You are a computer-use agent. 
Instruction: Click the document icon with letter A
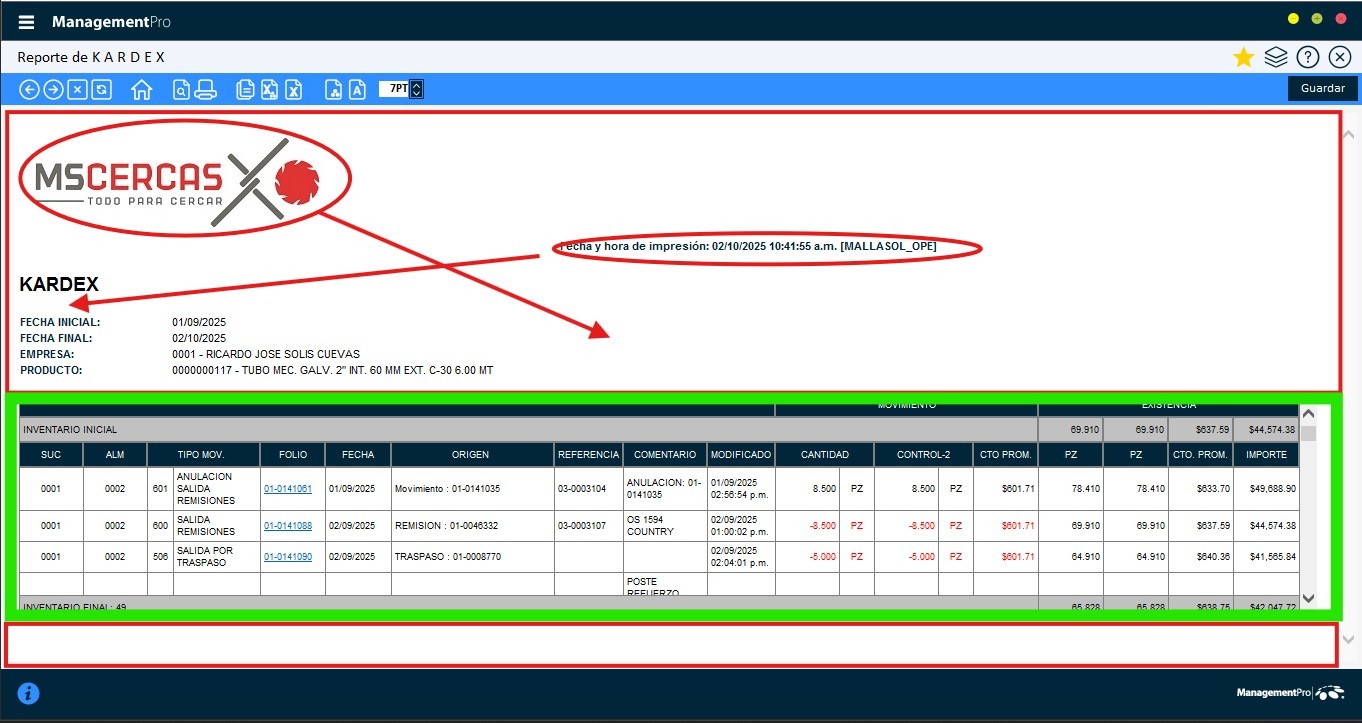click(357, 90)
